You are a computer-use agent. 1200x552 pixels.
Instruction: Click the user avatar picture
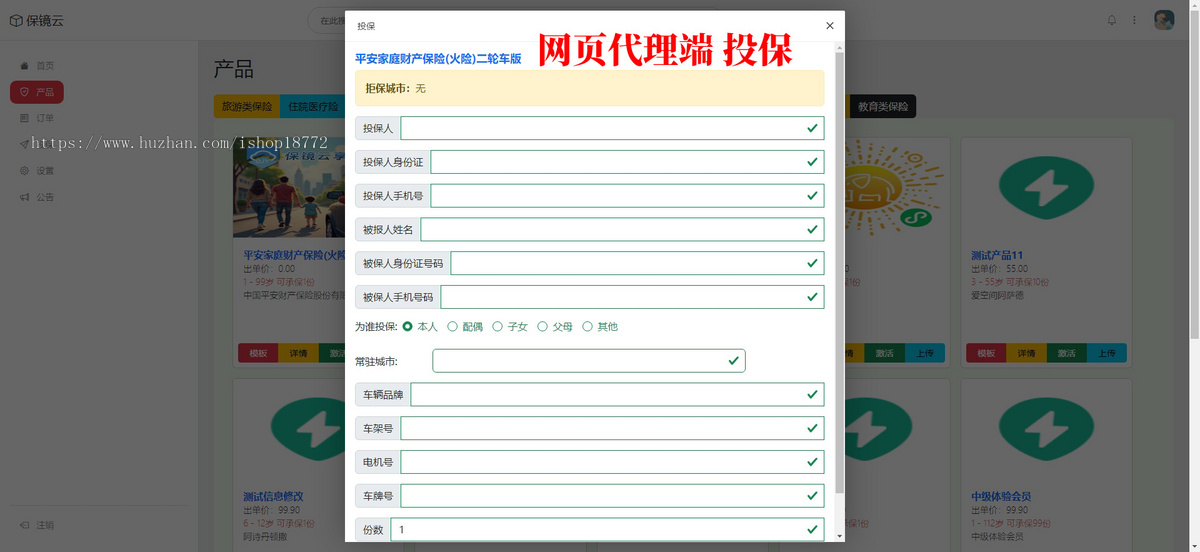[x=1164, y=20]
